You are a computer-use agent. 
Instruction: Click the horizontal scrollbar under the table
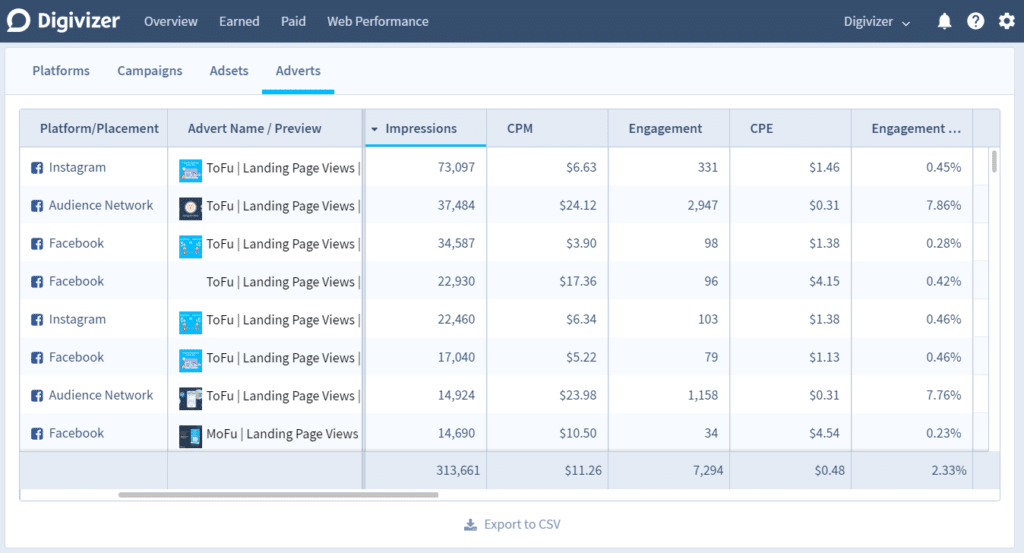pos(278,494)
